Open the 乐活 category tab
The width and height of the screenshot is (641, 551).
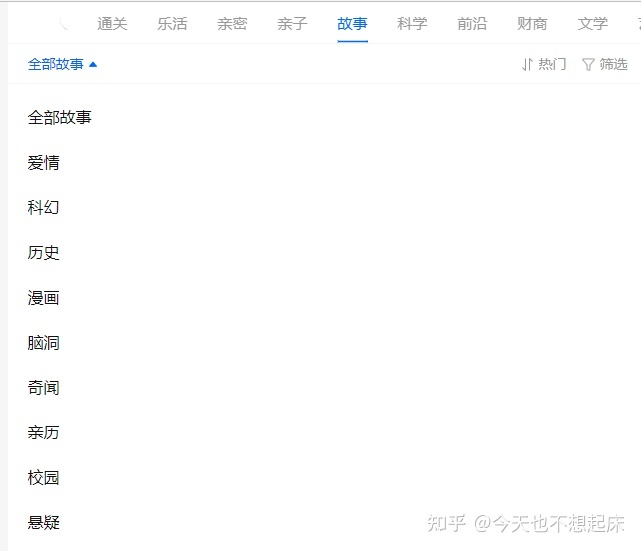(x=172, y=24)
